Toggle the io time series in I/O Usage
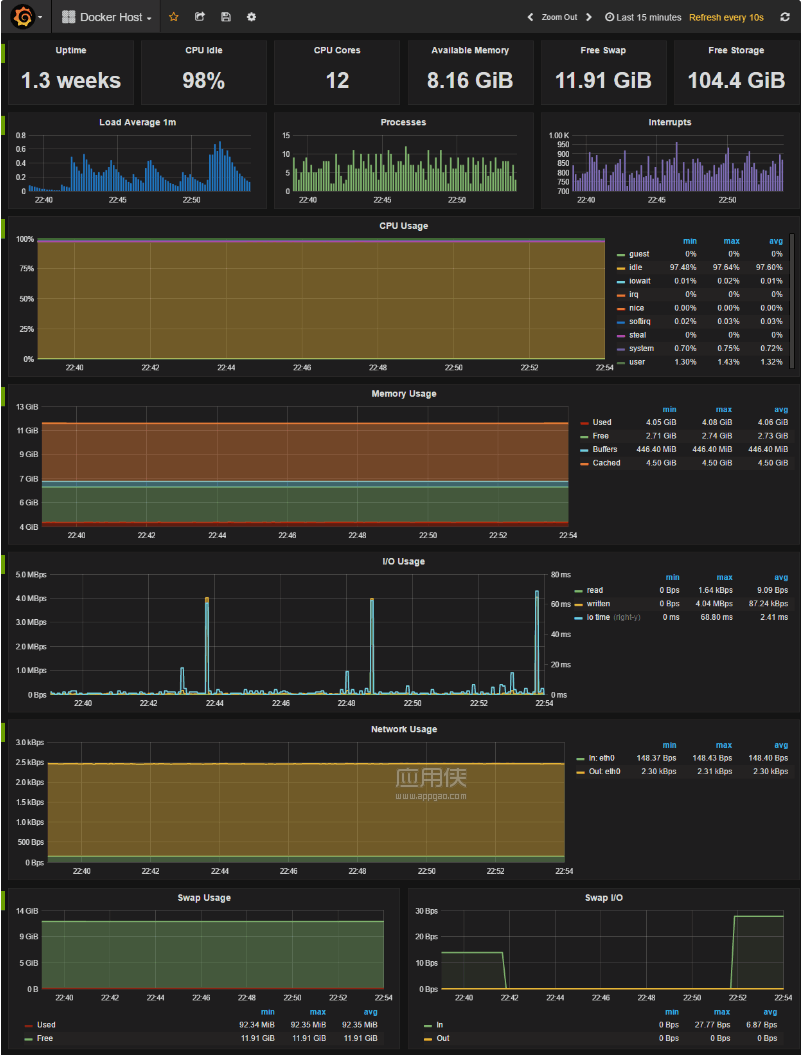 coord(598,617)
